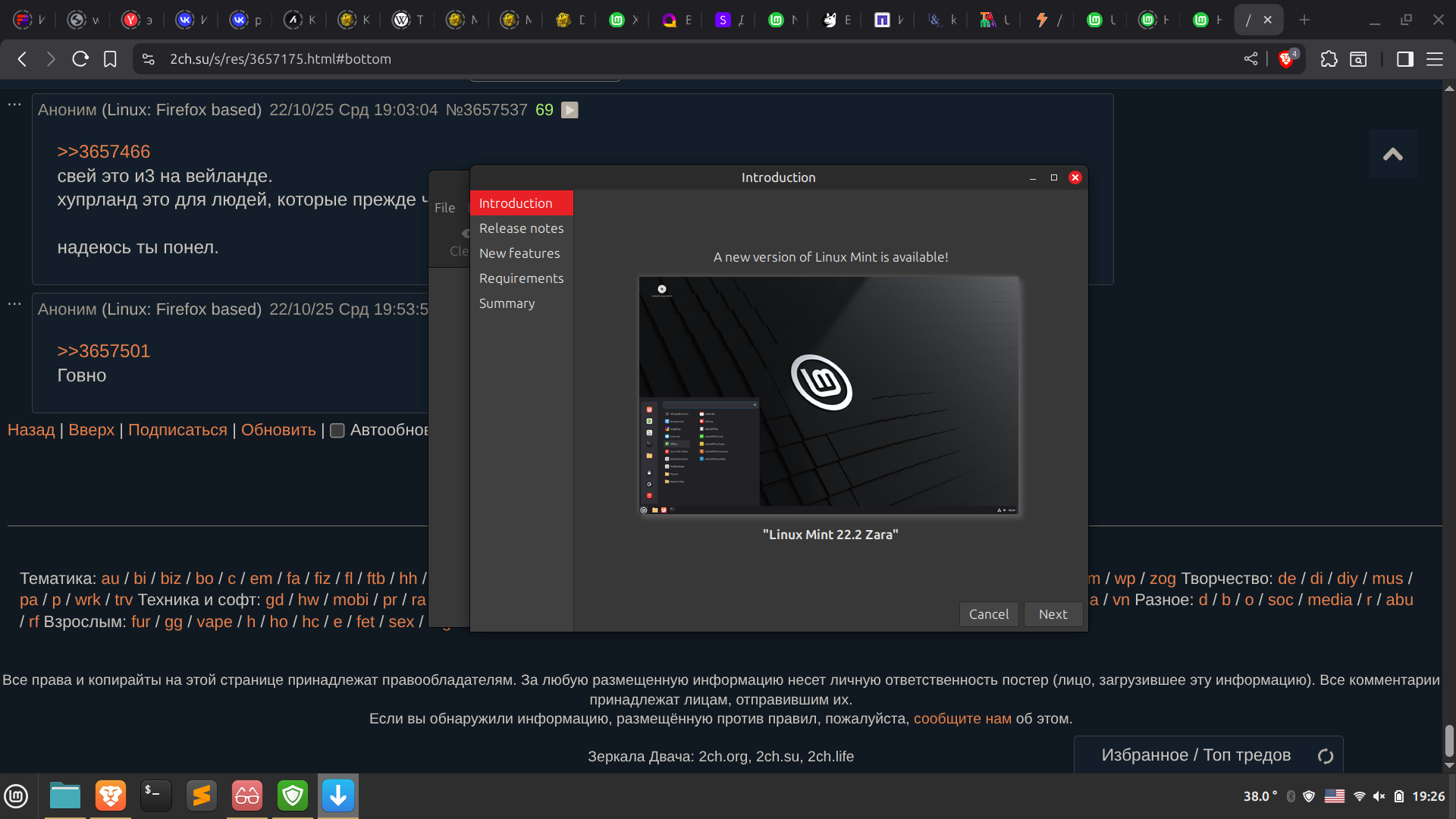Viewport: 1456px width, 819px height.
Task: Toggle the browser sidebar panel icon
Action: coord(1404,59)
